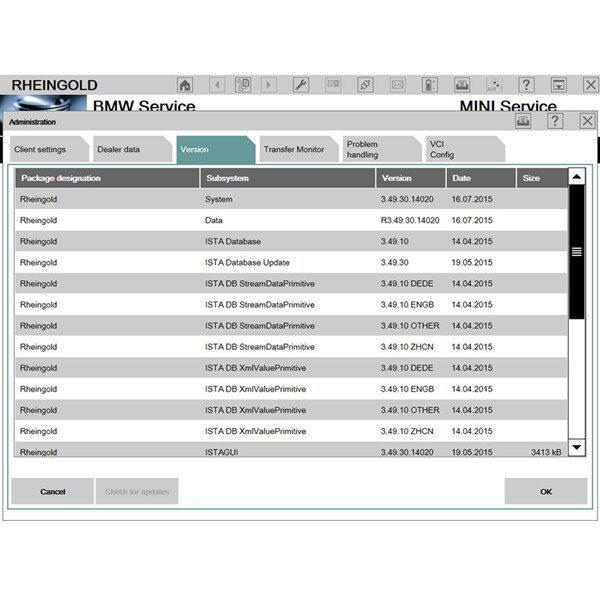
Task: Click Check for updates button
Action: [137, 491]
